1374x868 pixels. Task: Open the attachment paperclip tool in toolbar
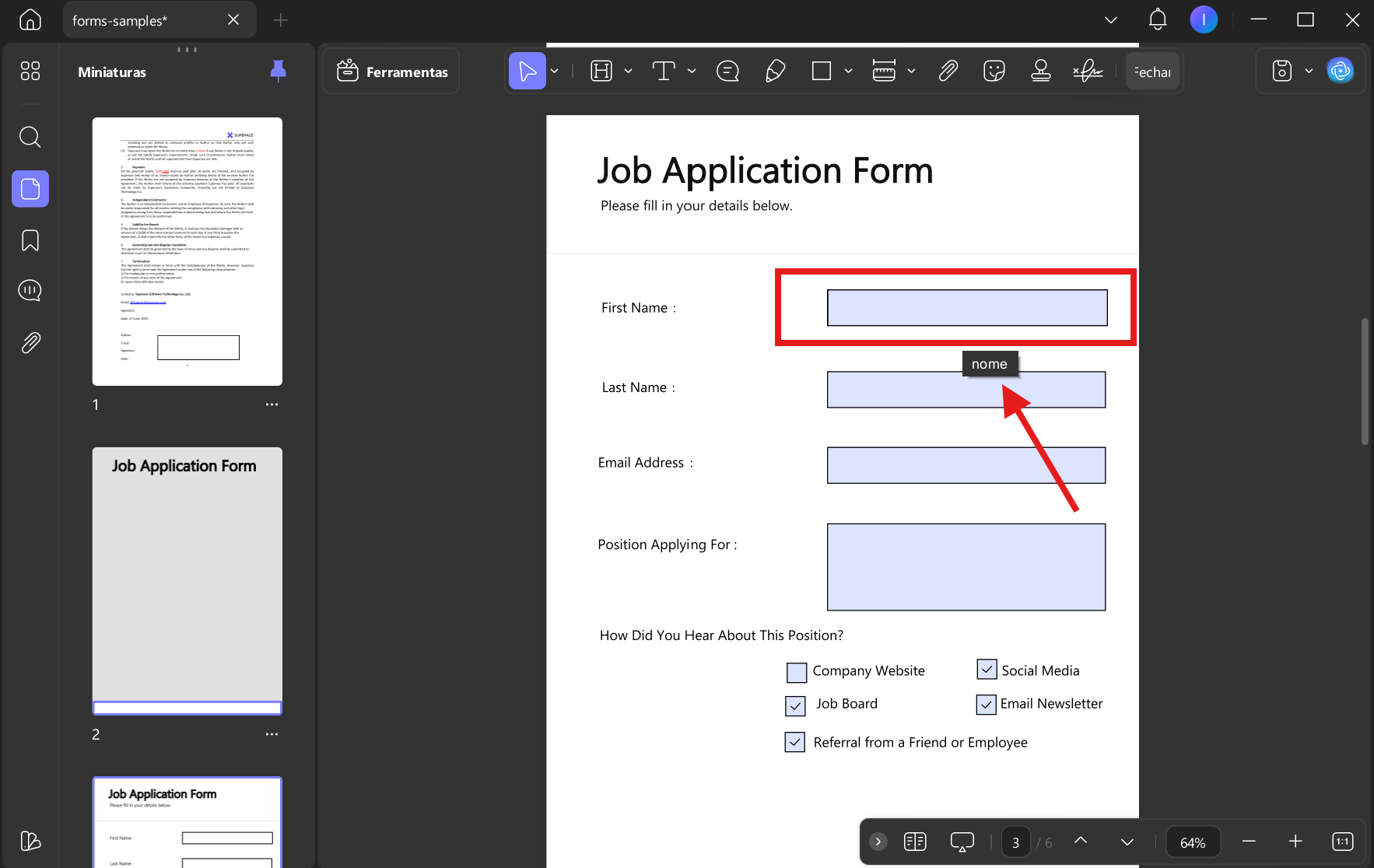click(948, 72)
